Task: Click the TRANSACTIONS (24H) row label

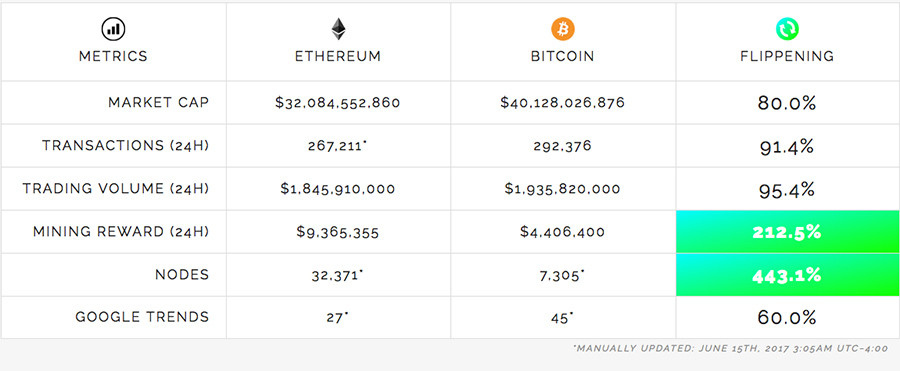Action: click(125, 145)
